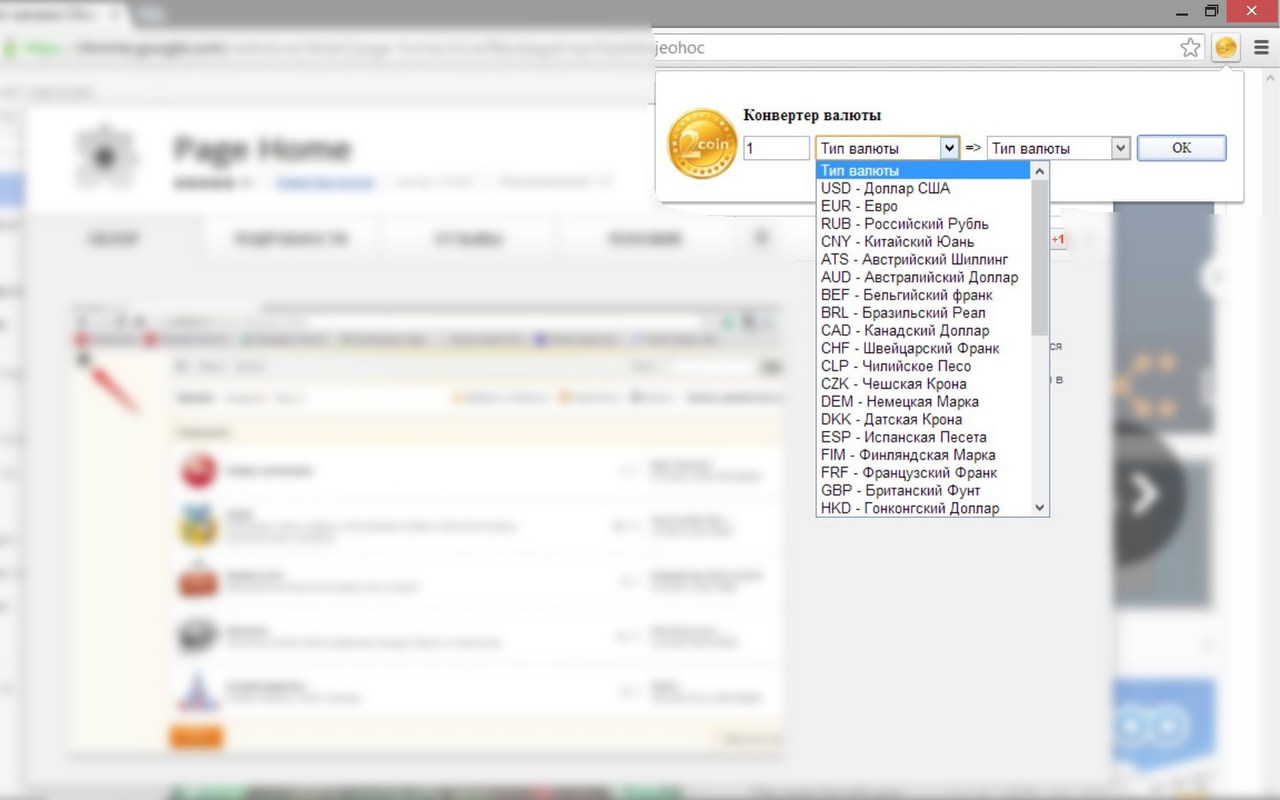Pick 'BEF - Бельгийский франк' option
Image resolution: width=1280 pixels, height=800 pixels.
point(924,295)
